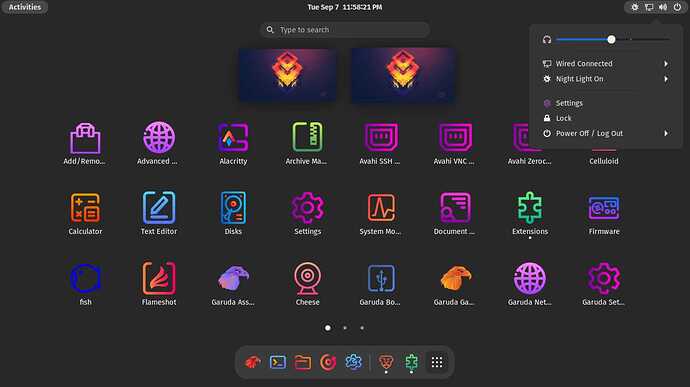Select the first app grid page dot
The height and width of the screenshot is (387, 690).
328,328
